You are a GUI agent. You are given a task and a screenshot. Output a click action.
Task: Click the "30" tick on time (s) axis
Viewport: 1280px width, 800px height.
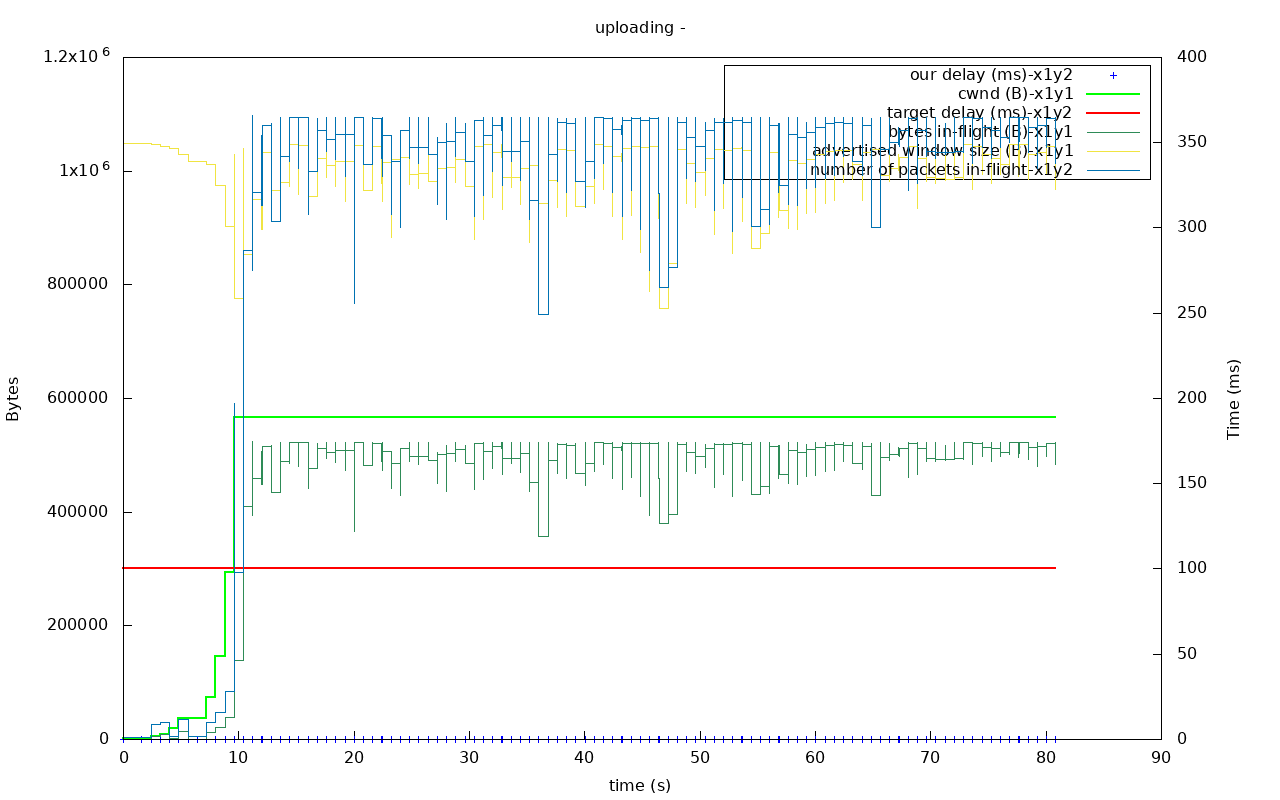(x=470, y=758)
